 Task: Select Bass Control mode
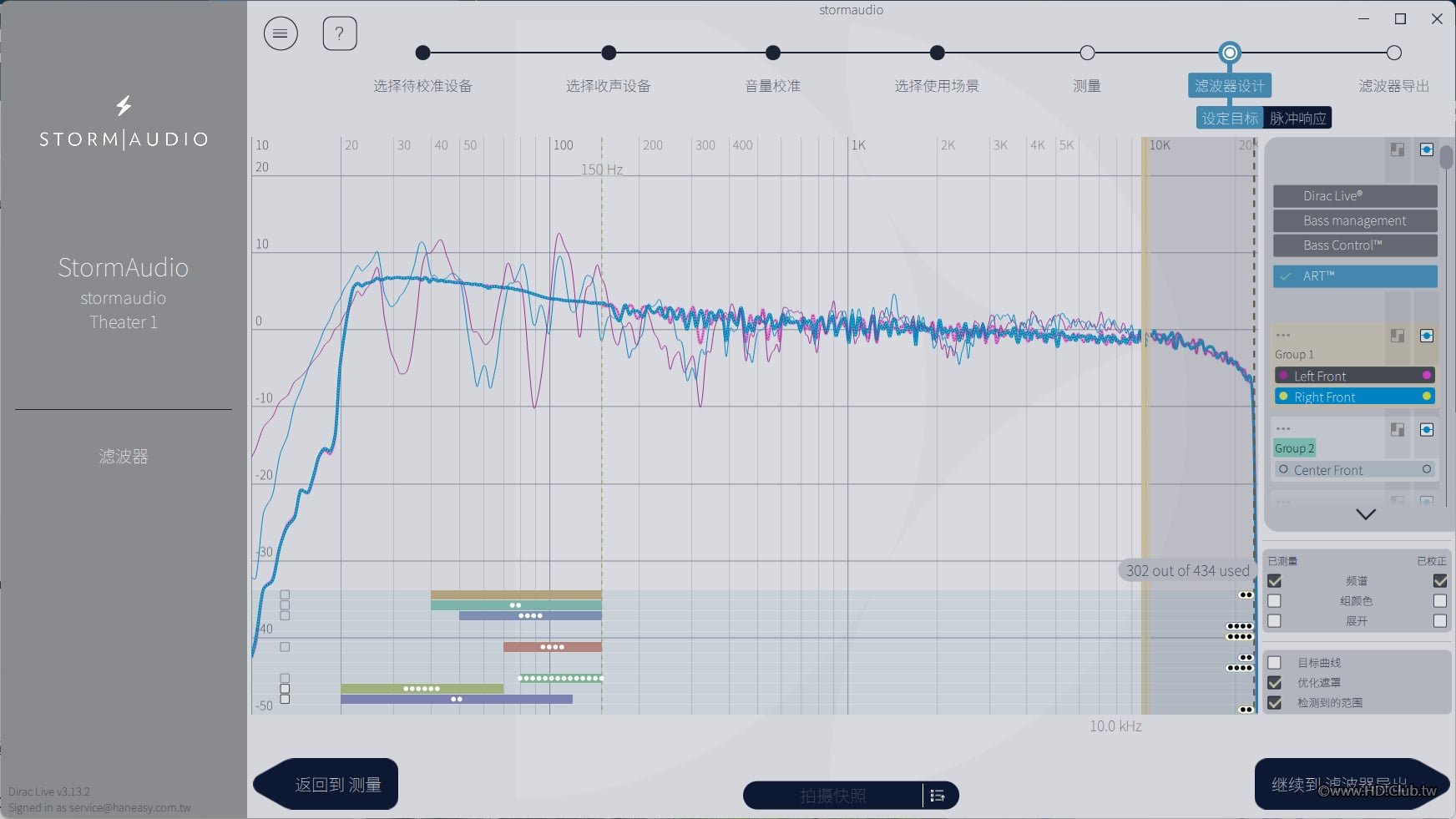point(1355,245)
